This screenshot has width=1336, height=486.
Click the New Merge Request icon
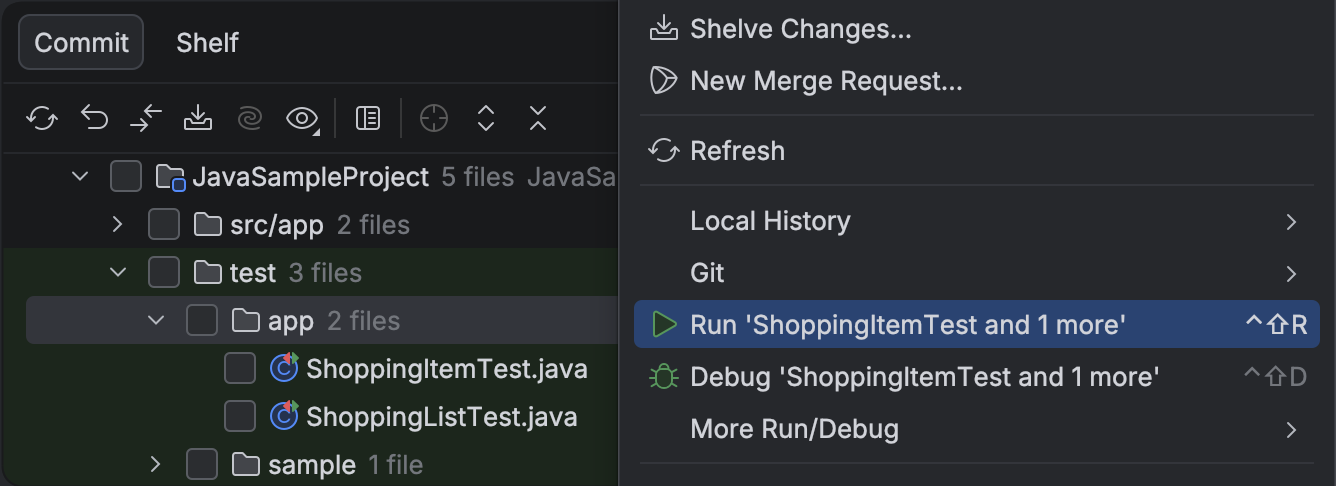click(x=664, y=80)
